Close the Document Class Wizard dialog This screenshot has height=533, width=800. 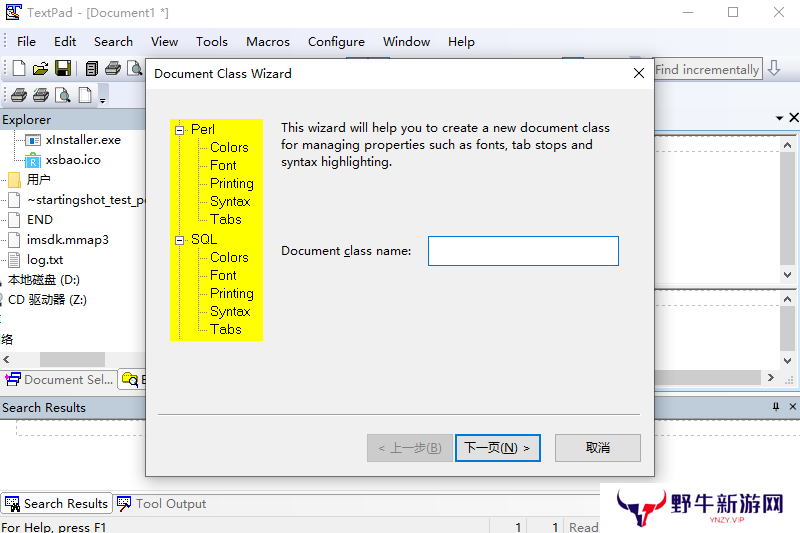(638, 73)
